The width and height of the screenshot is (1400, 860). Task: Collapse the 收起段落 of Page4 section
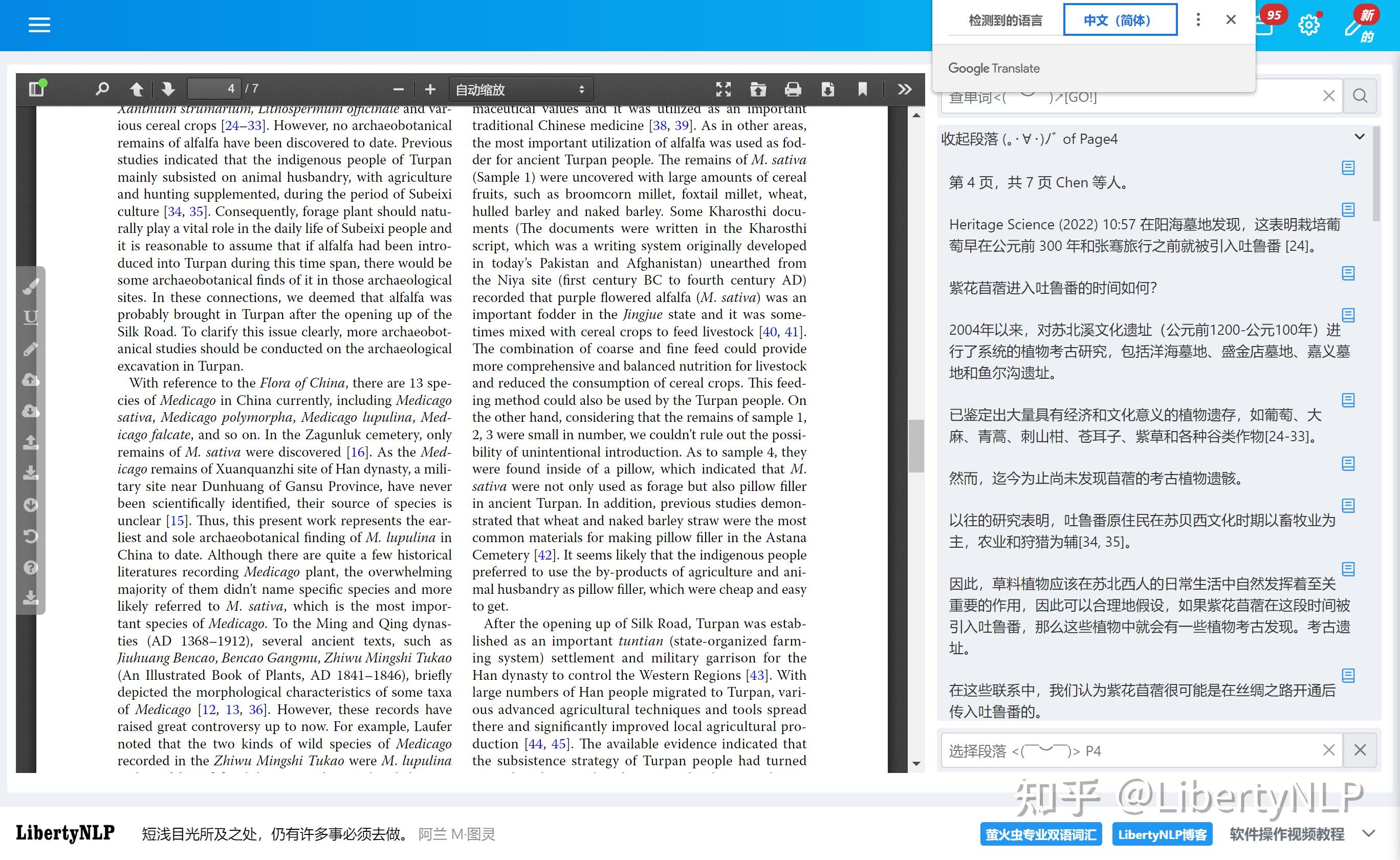point(1360,137)
